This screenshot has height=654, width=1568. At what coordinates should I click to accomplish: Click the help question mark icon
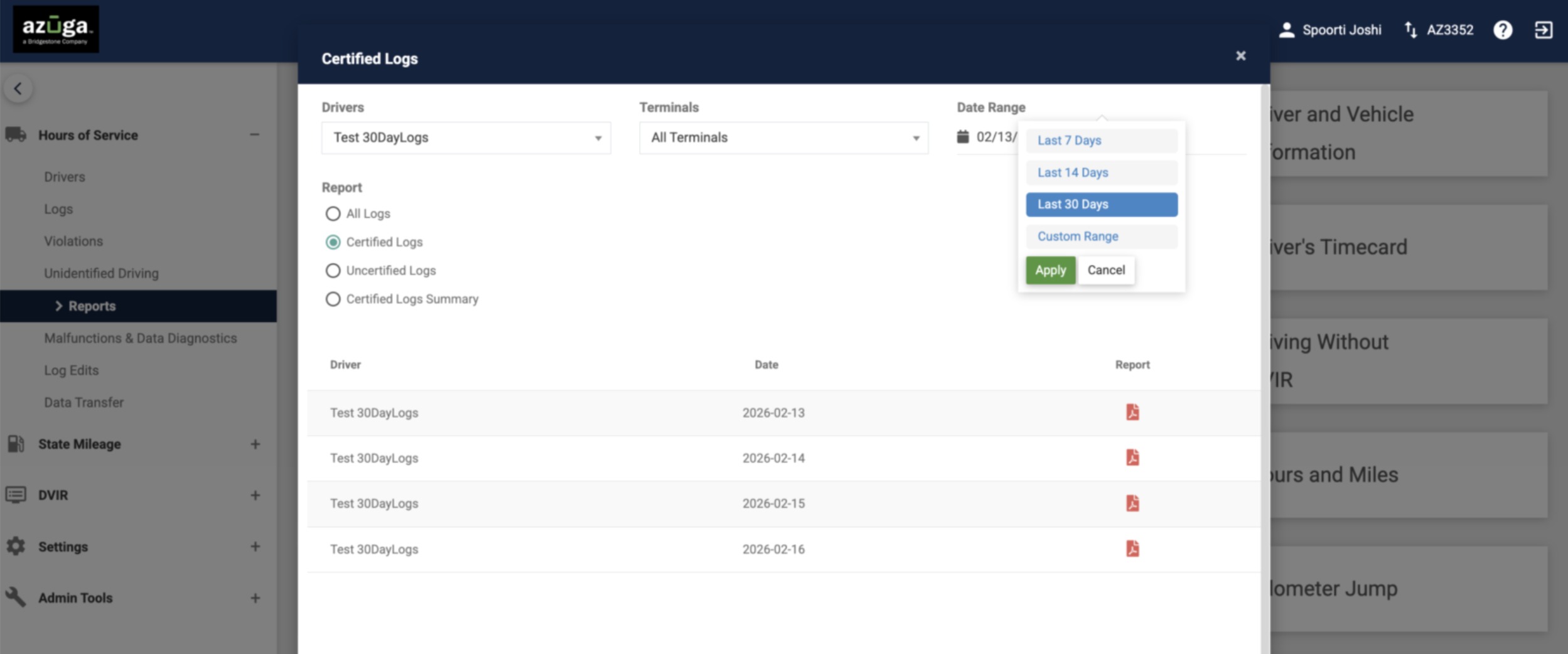[1503, 29]
